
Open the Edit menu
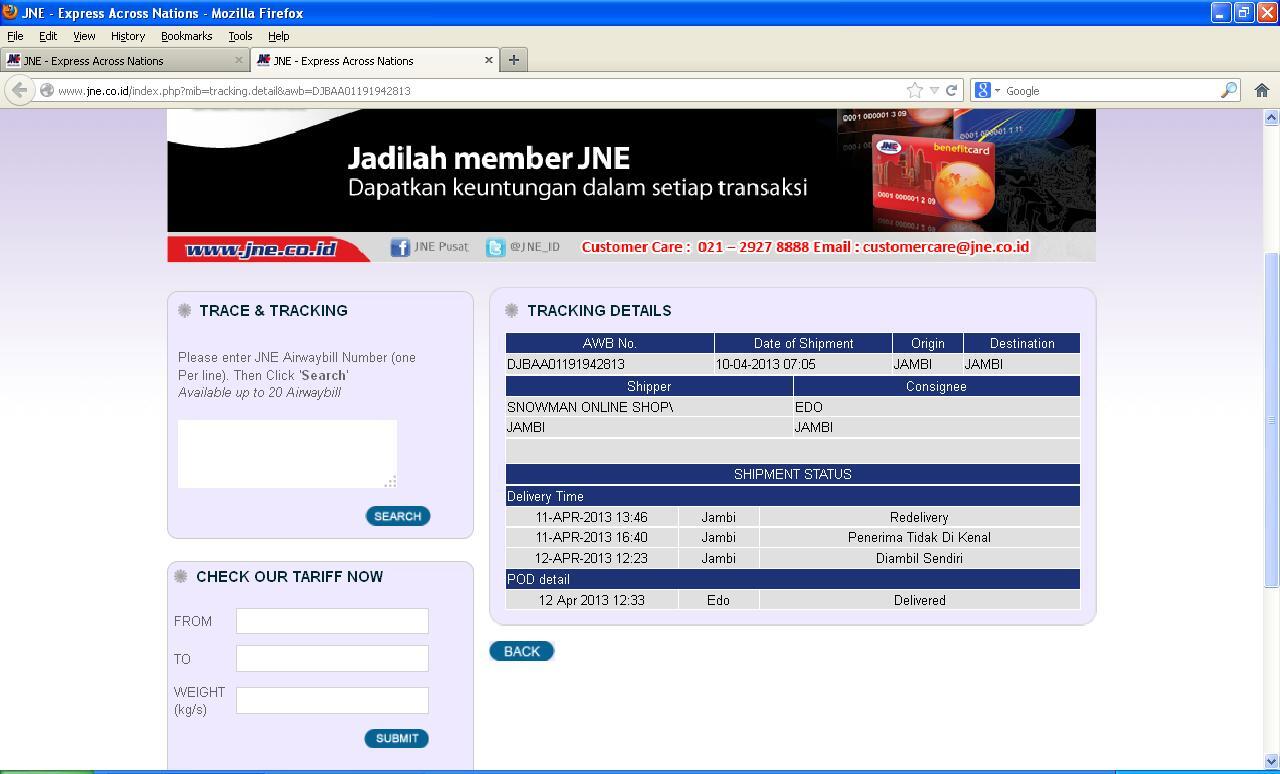coord(48,36)
